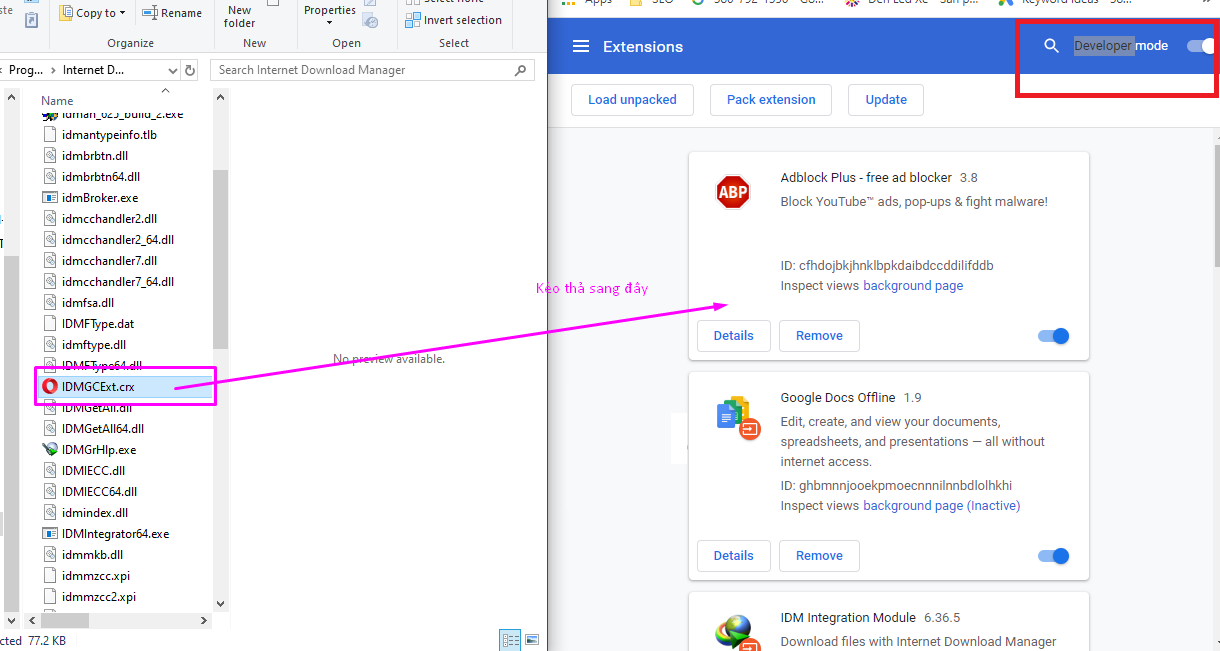Image resolution: width=1220 pixels, height=651 pixels.
Task: Click the extensions search magnifier icon
Action: click(x=1051, y=46)
